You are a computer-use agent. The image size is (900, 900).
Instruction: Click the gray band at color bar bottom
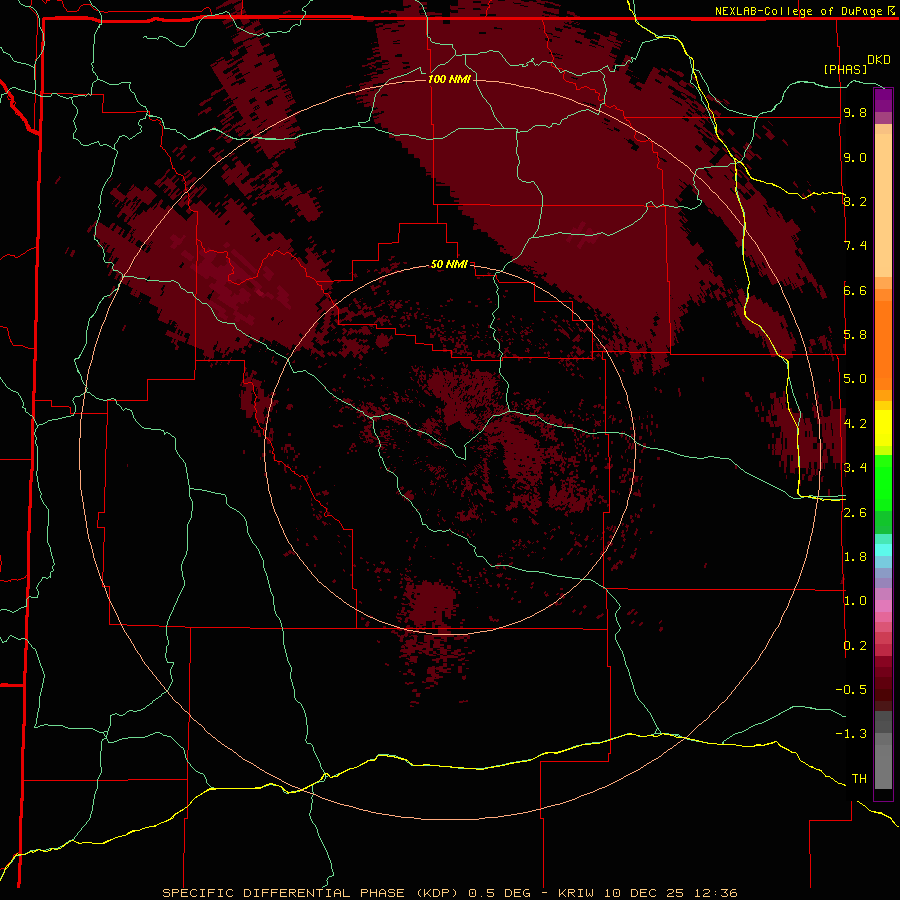(883, 752)
